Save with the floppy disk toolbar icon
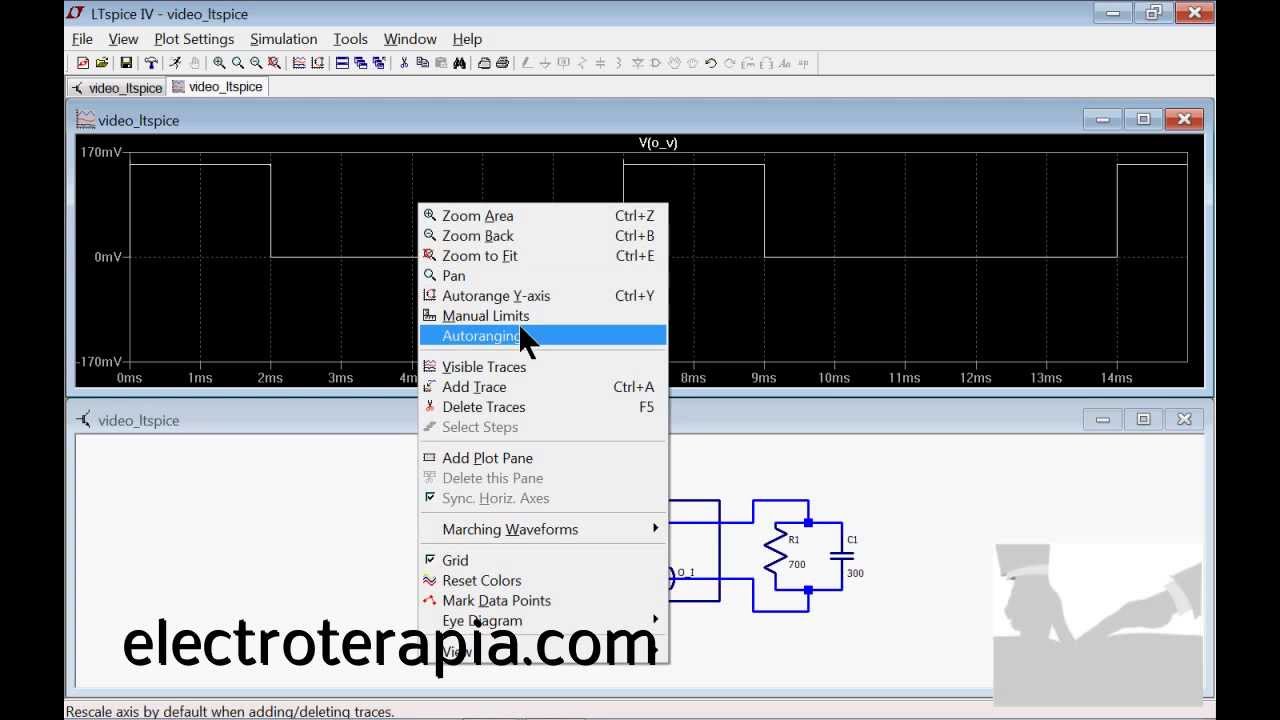 126,63
